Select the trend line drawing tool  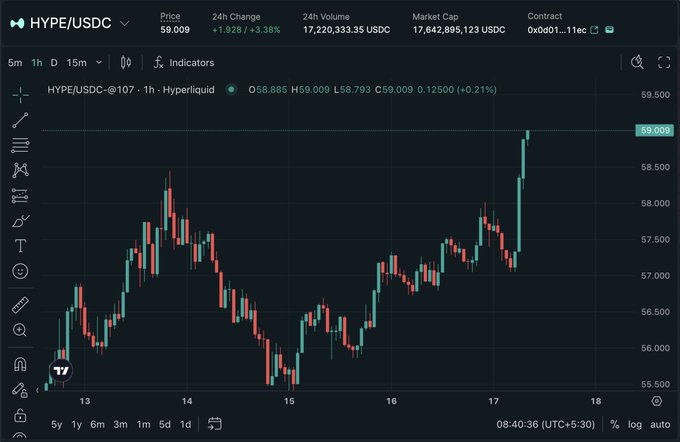[x=20, y=120]
